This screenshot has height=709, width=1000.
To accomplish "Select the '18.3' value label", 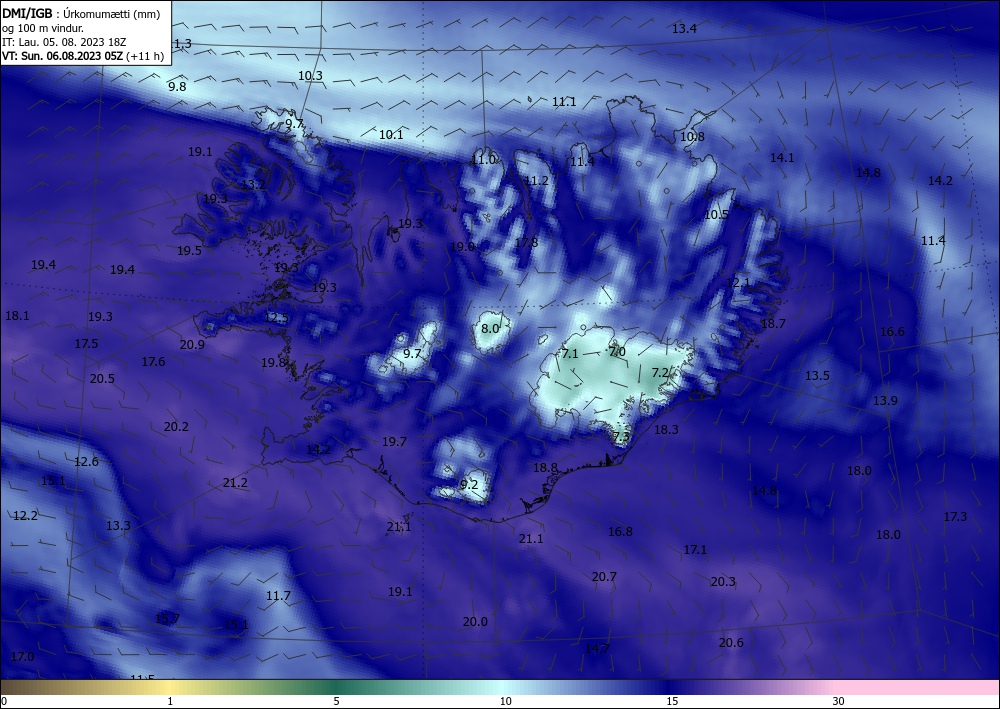I will click(x=666, y=430).
